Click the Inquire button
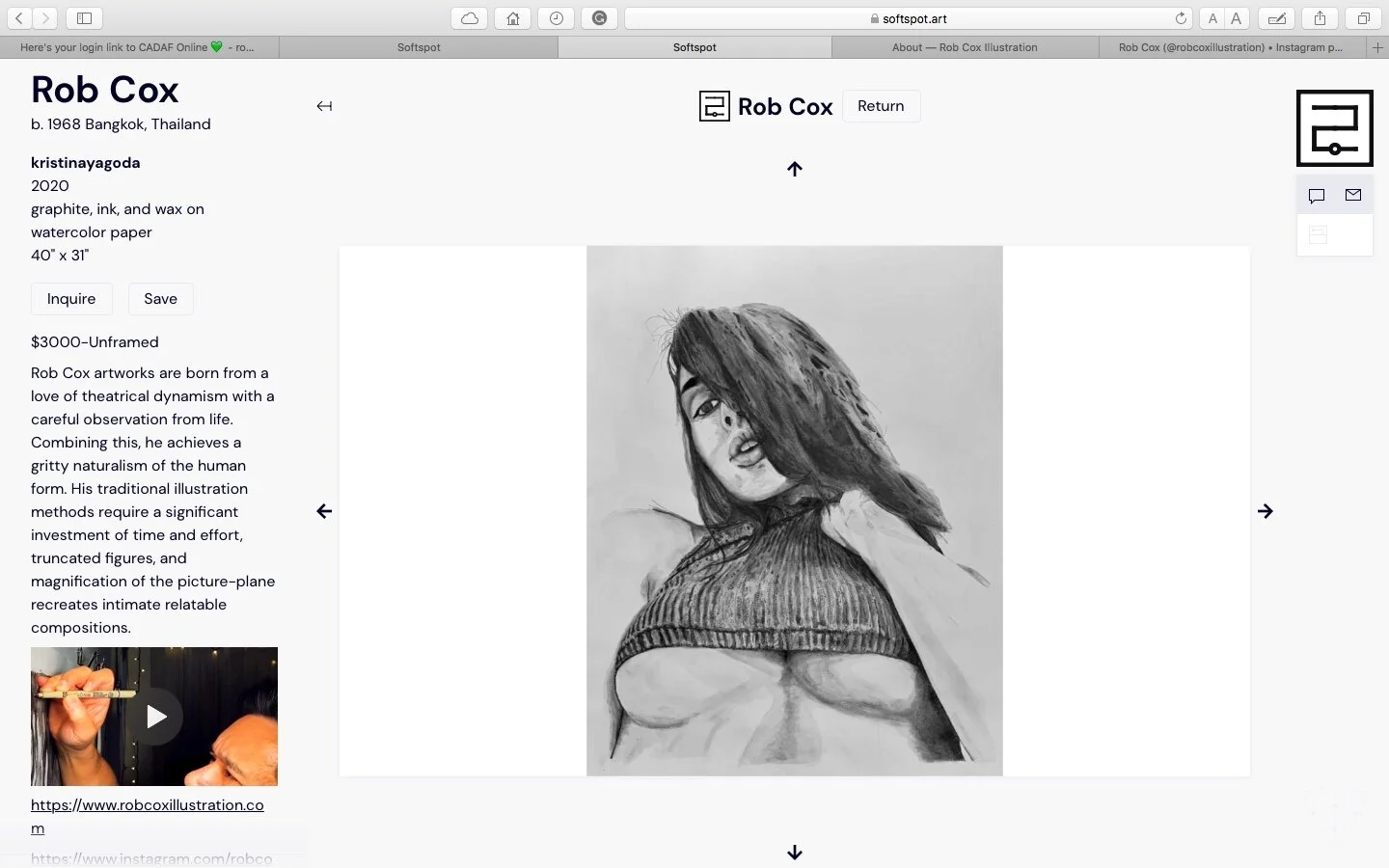This screenshot has width=1389, height=868. click(71, 299)
